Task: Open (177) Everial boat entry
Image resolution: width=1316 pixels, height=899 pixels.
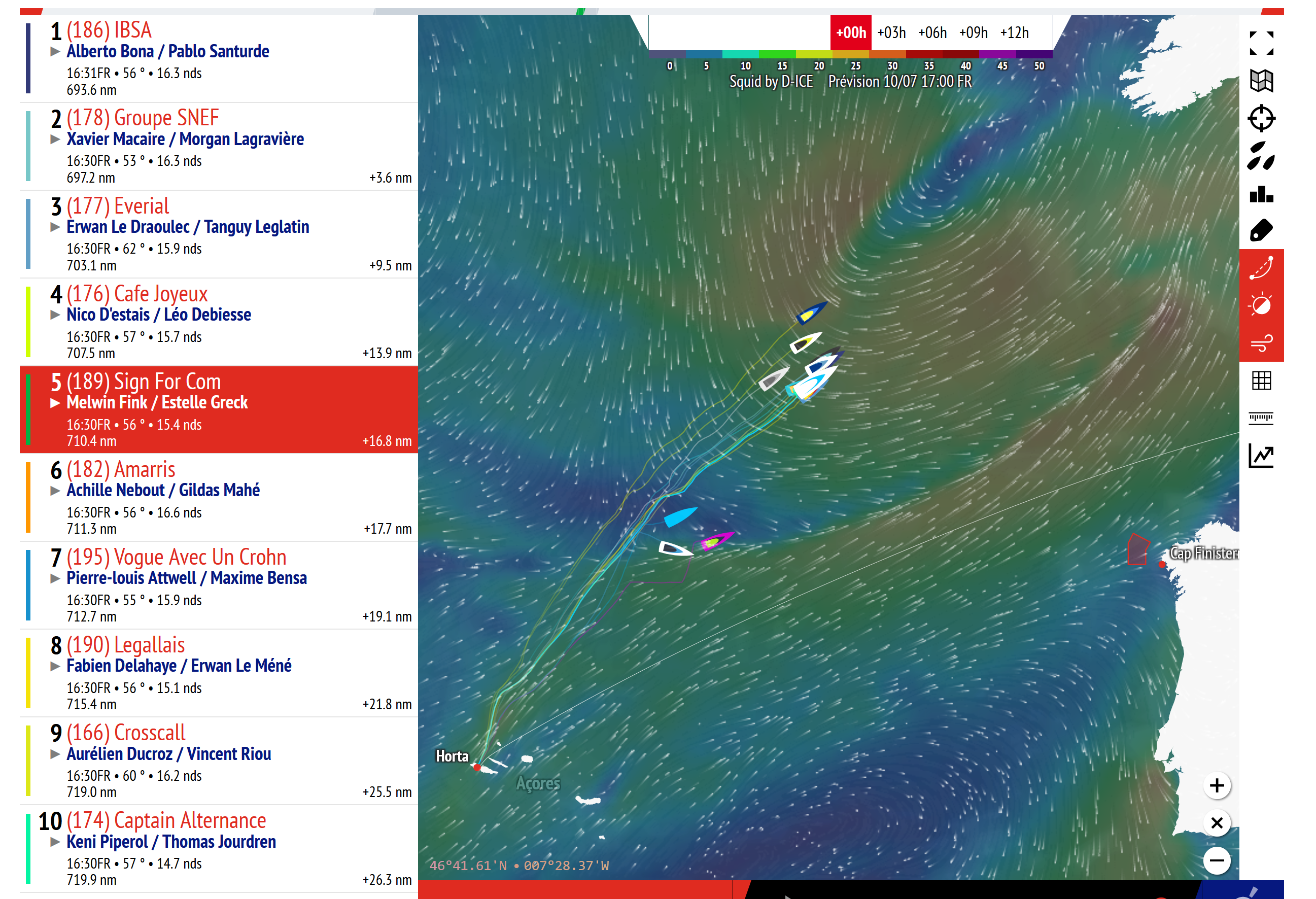Action: coord(219,234)
